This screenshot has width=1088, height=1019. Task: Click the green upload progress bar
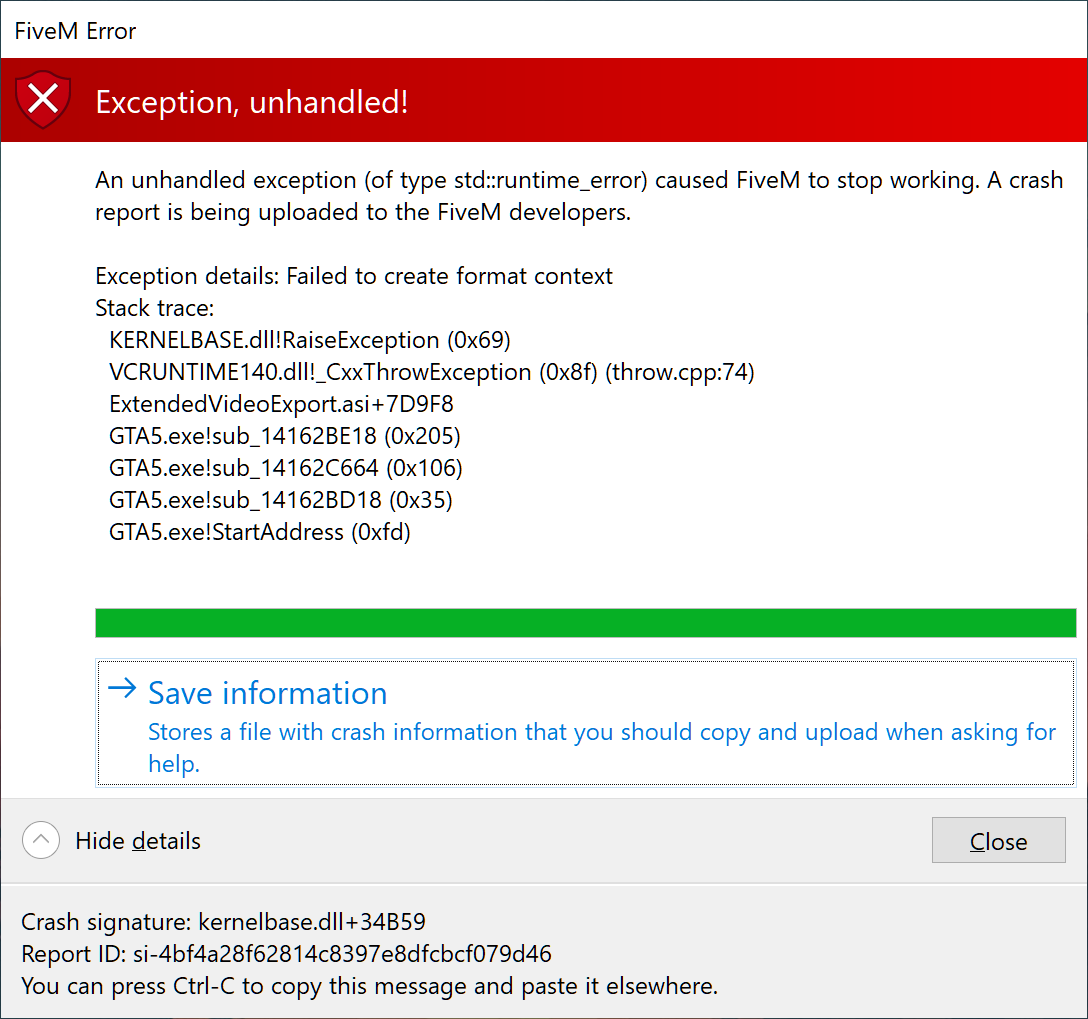click(585, 622)
